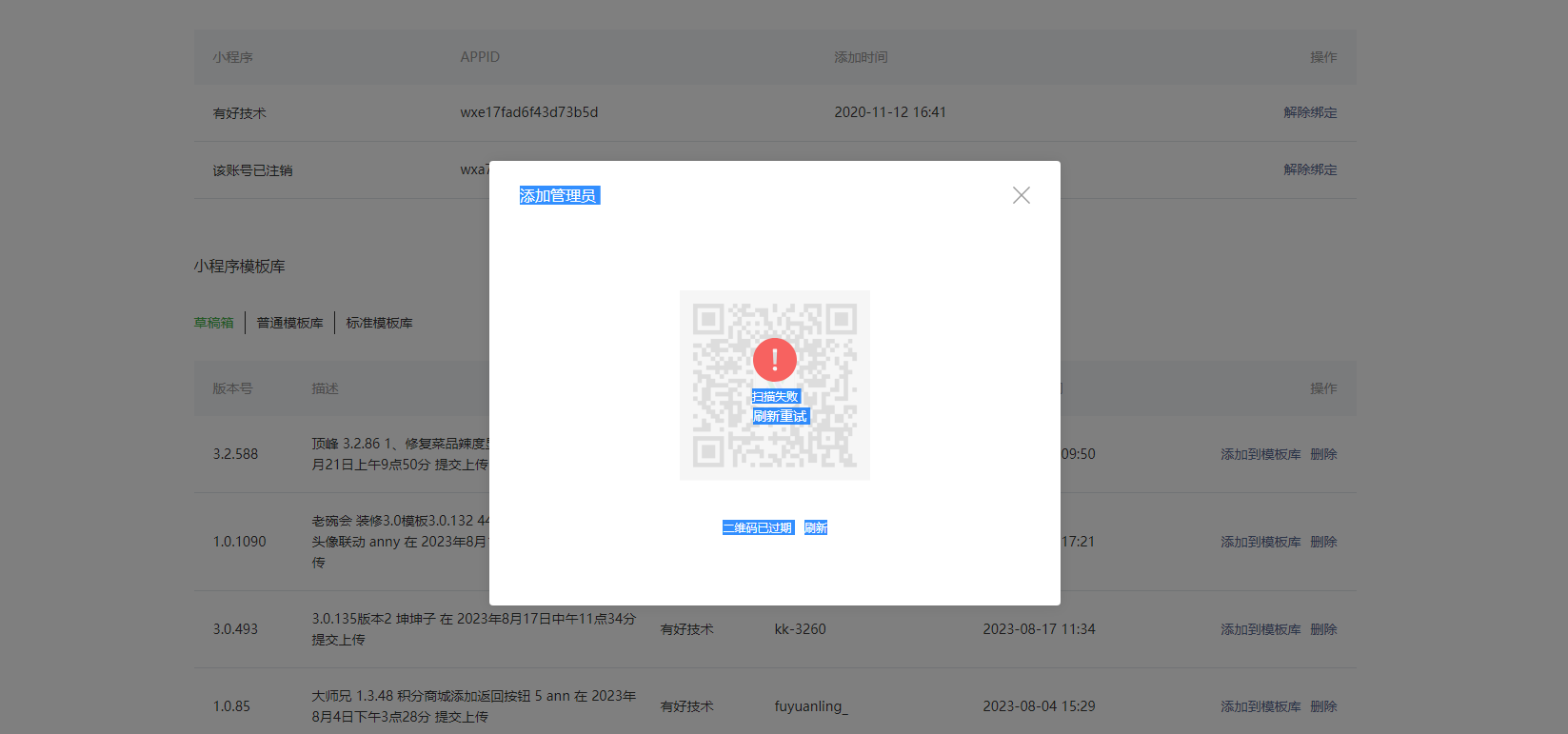This screenshot has height=734, width=1568.
Task: Click developer fuyuanling_ cell
Action: (x=811, y=706)
